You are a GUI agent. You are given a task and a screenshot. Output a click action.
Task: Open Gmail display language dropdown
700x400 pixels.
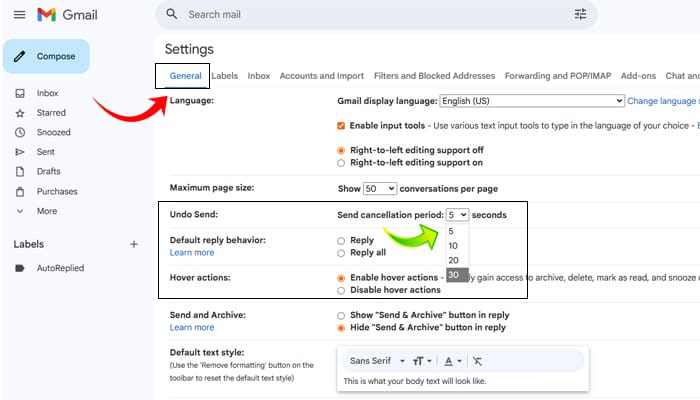(x=532, y=101)
